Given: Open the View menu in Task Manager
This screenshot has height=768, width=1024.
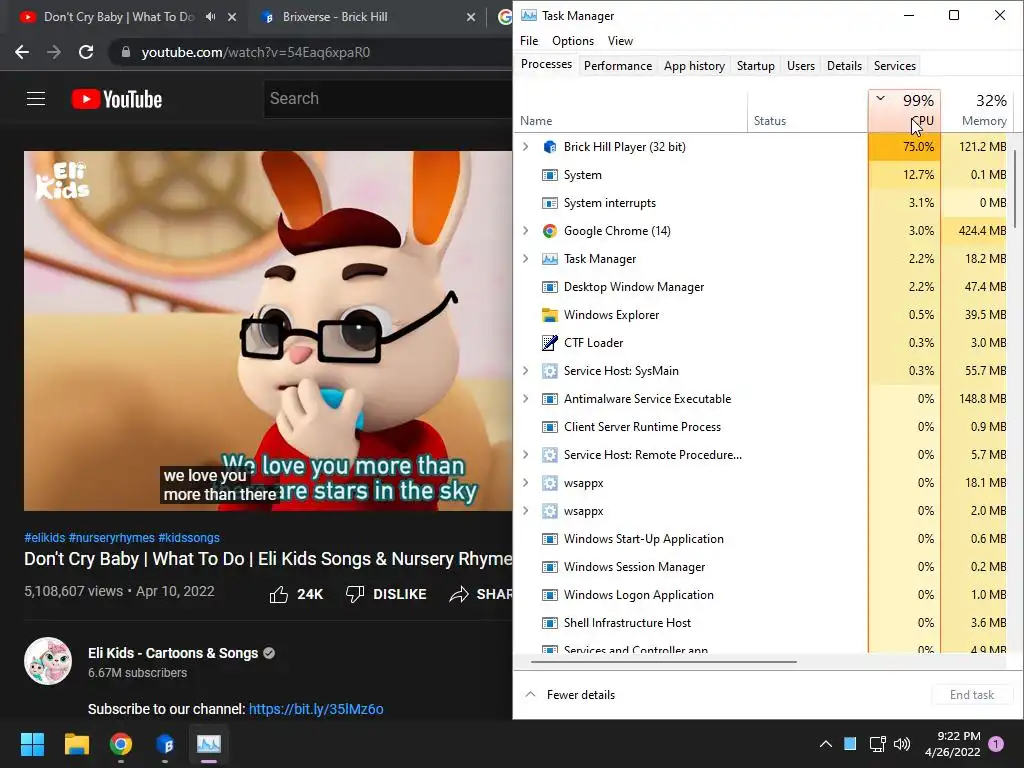Looking at the screenshot, I should tap(620, 41).
